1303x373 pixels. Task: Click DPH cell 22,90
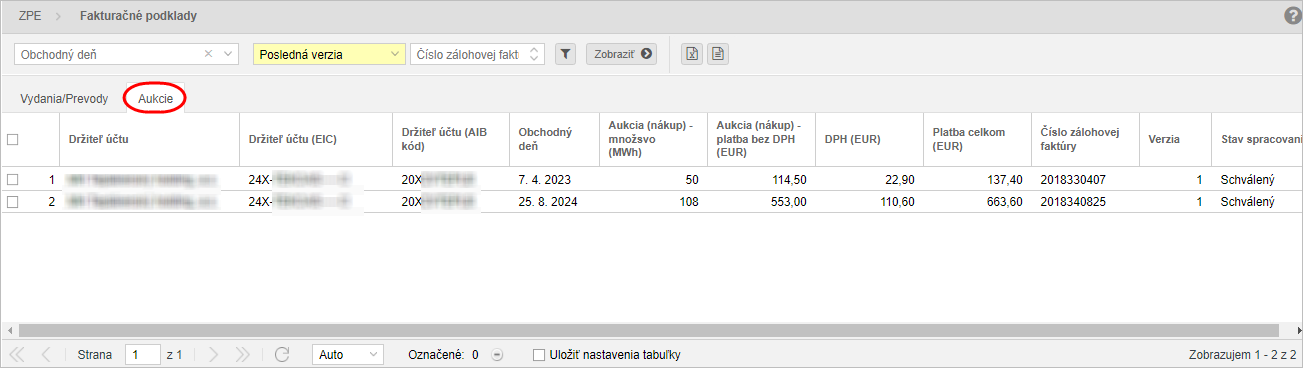click(900, 180)
